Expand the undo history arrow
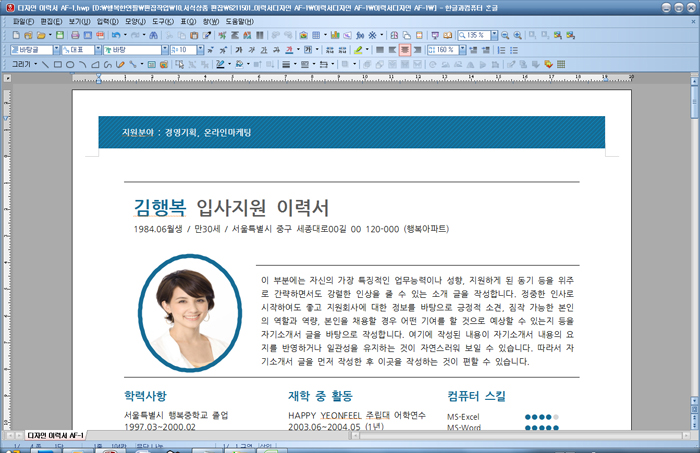Screen dimensions: 700x453 click(x=125, y=35)
